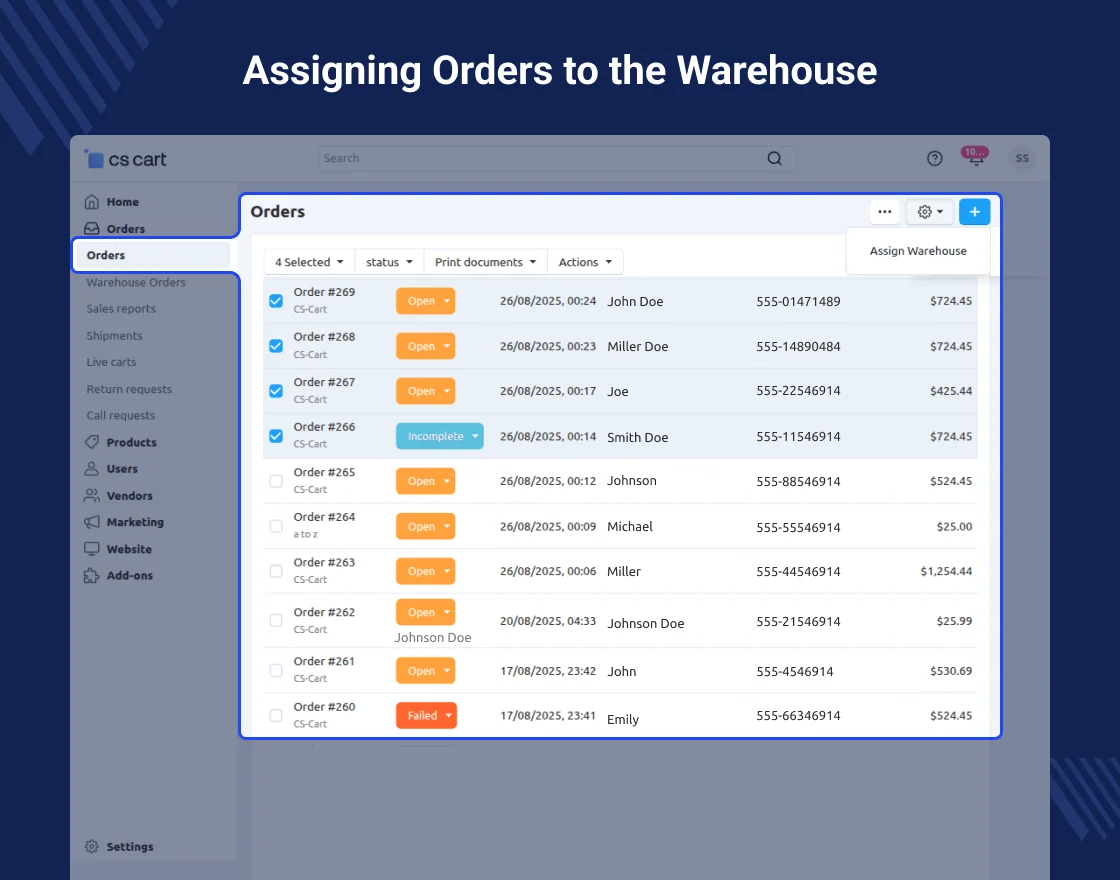The image size is (1120, 880).
Task: Open the Print documents dropdown
Action: [485, 262]
